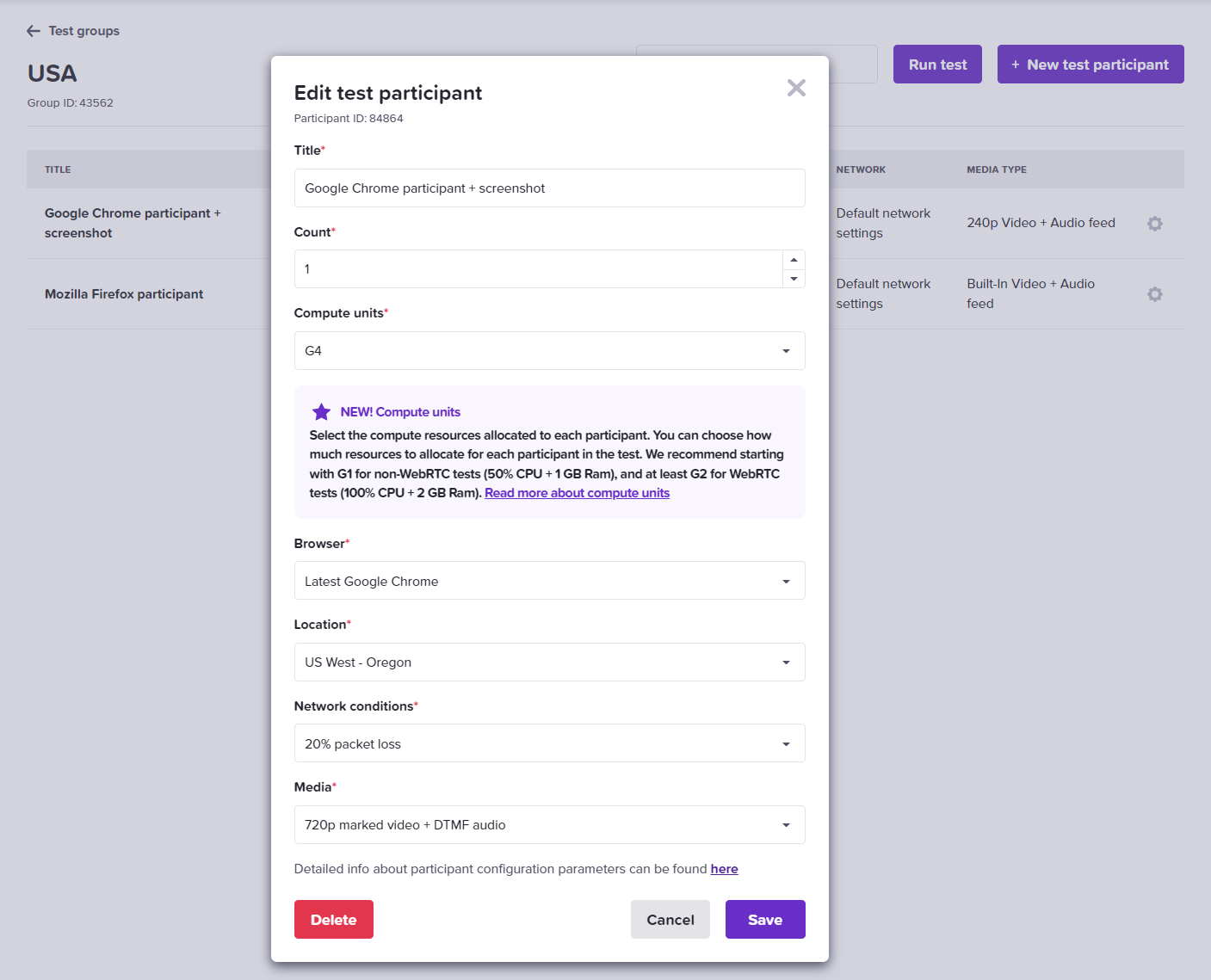
Task: Close the Edit test participant dialog
Action: [795, 87]
